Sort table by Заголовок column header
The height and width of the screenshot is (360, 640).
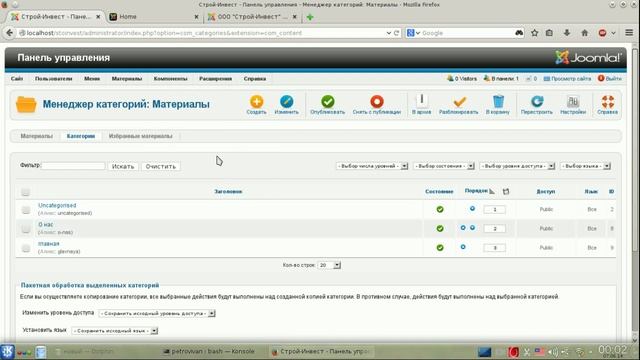[x=228, y=191]
